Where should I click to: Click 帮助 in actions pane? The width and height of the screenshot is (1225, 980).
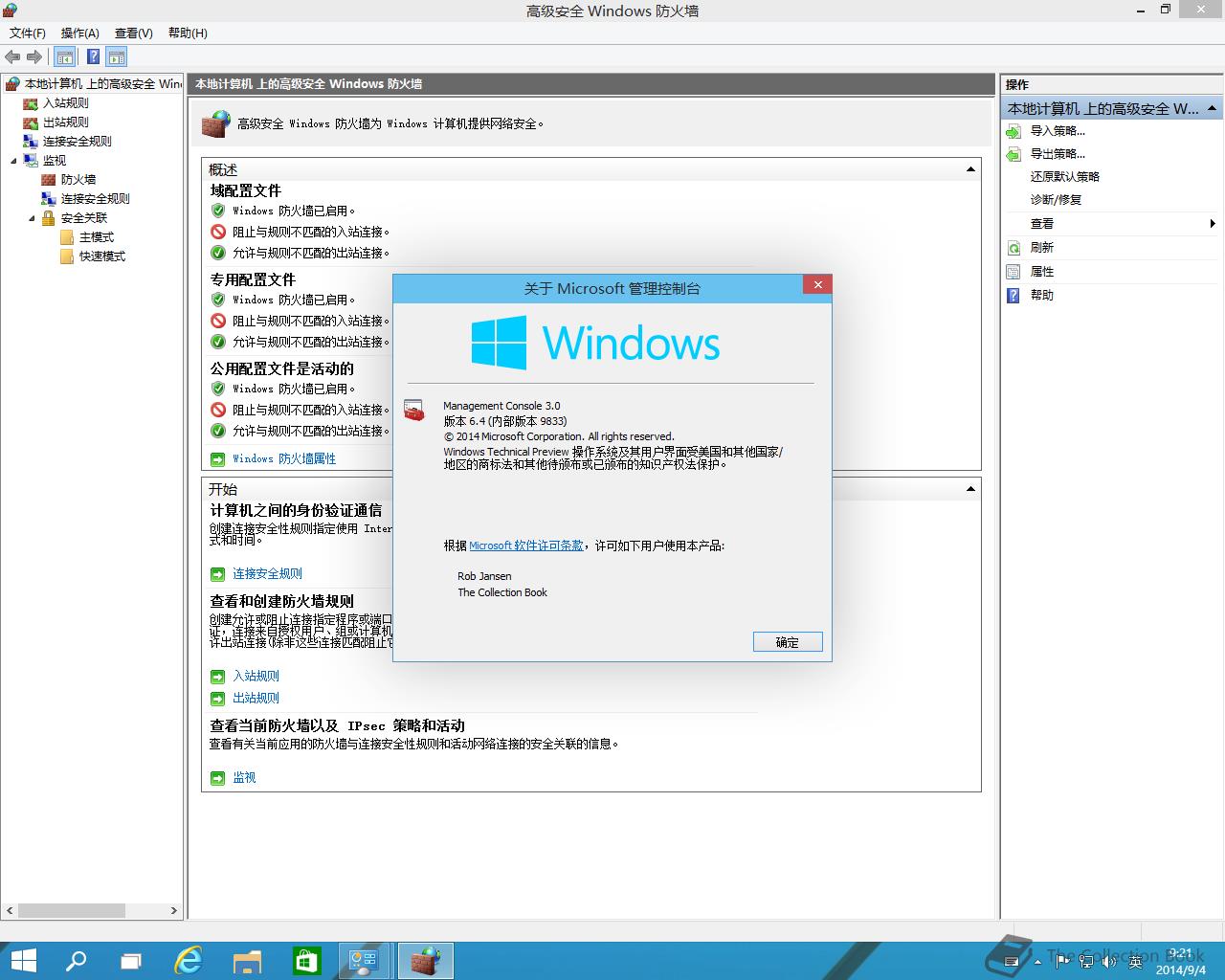coord(1041,296)
